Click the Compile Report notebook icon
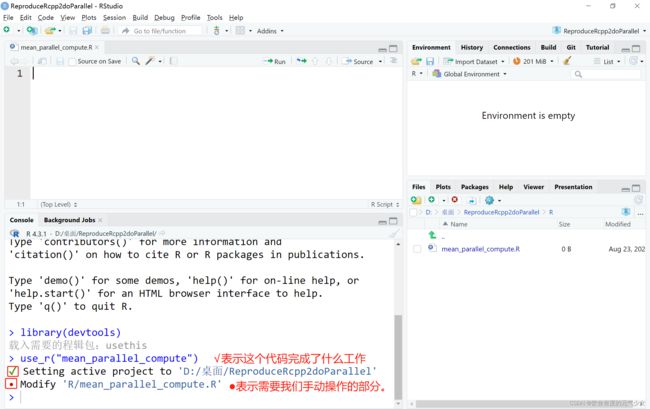Image resolution: width=650 pixels, height=409 pixels. click(x=174, y=61)
